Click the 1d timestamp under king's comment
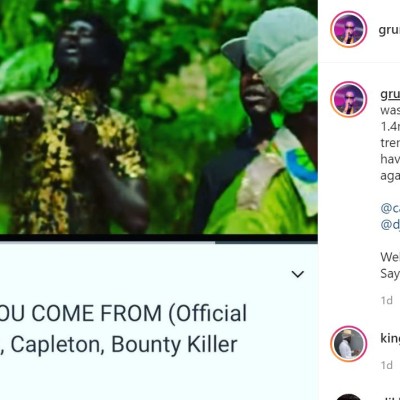Screen dimensions: 400x400 click(387, 365)
